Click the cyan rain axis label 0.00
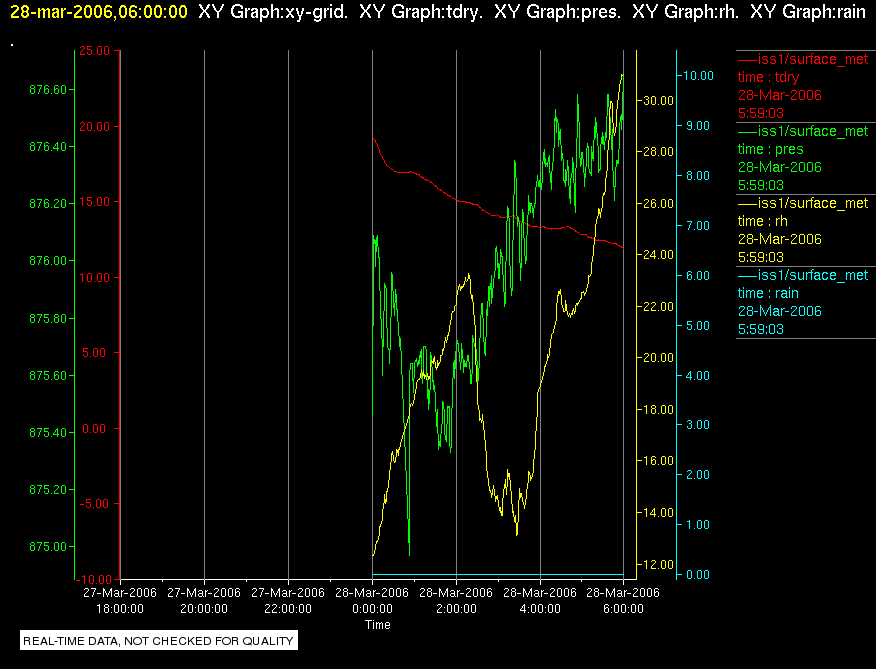The height and width of the screenshot is (669, 876). tap(698, 575)
